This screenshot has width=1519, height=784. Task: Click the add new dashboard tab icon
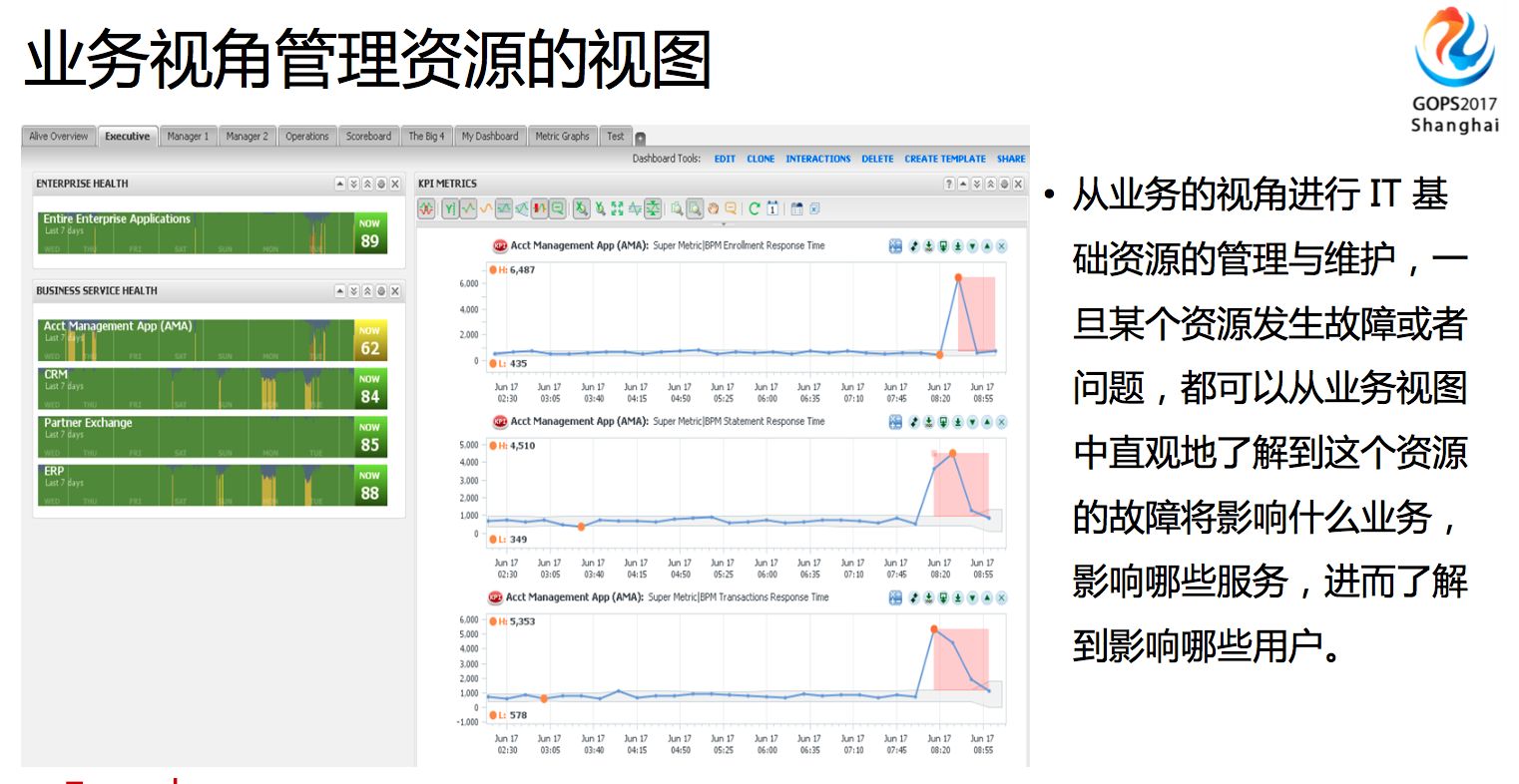click(x=641, y=138)
